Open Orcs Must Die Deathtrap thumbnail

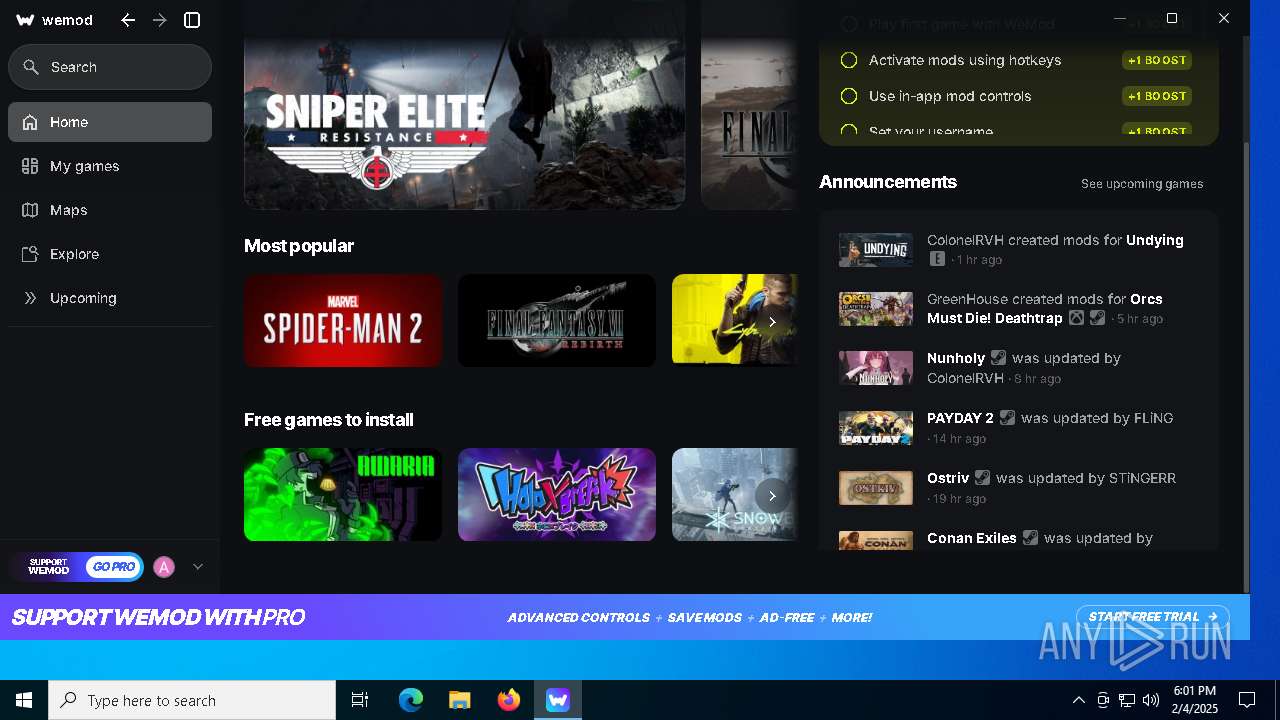click(x=876, y=309)
